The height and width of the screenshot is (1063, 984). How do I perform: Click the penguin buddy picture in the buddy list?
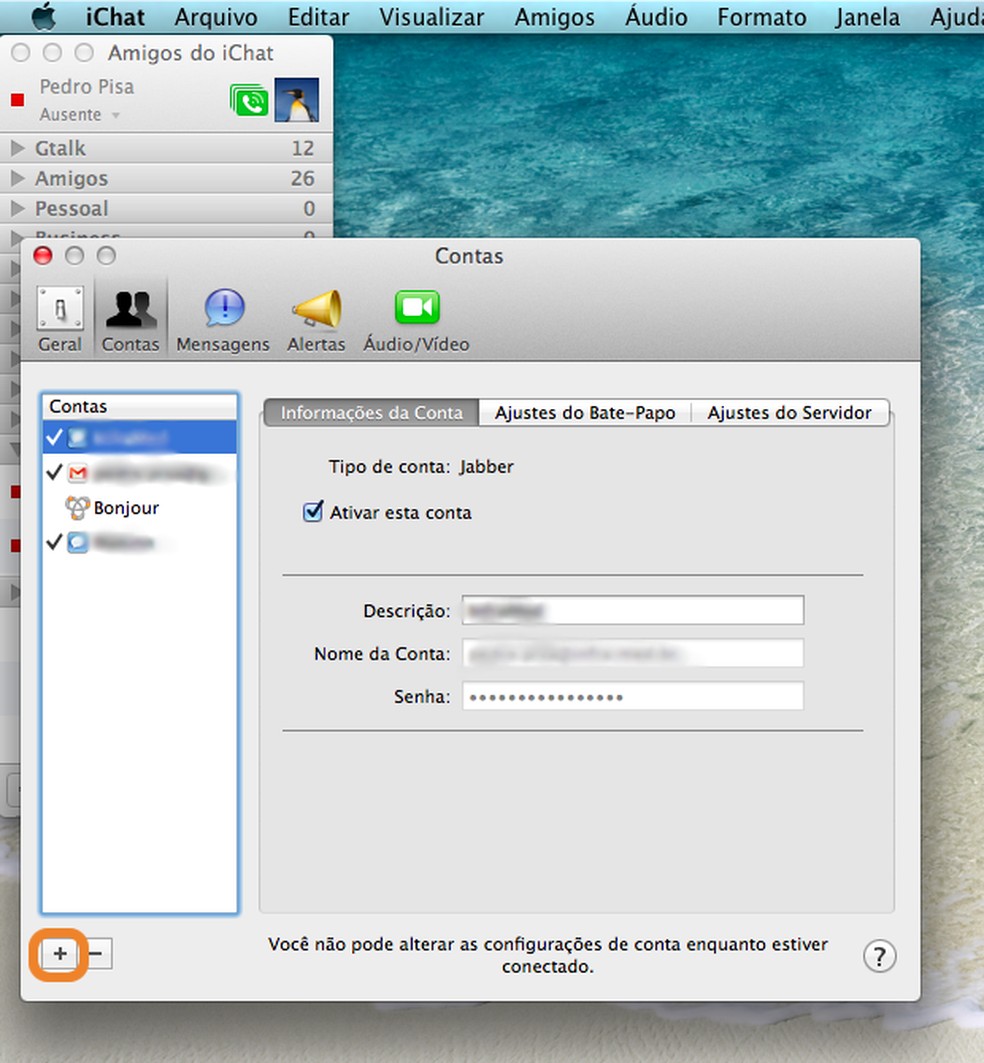[298, 100]
